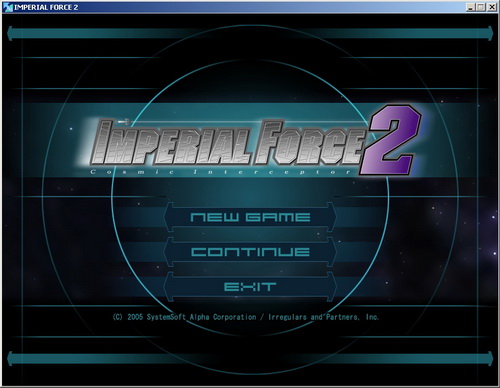500x388 pixels.
Task: Minimize the Imperial Force 2 window
Action: point(470,7)
